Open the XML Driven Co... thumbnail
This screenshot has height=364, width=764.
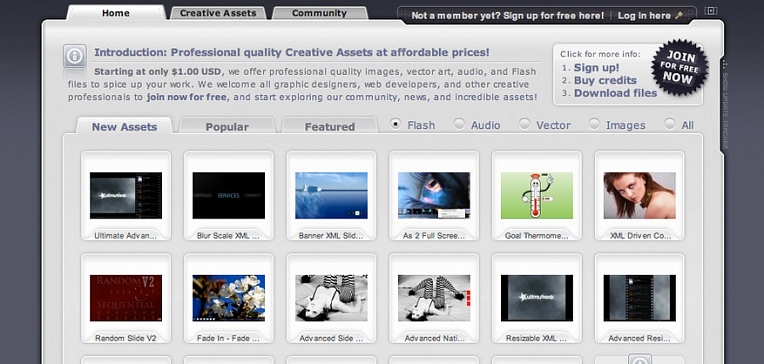point(640,195)
